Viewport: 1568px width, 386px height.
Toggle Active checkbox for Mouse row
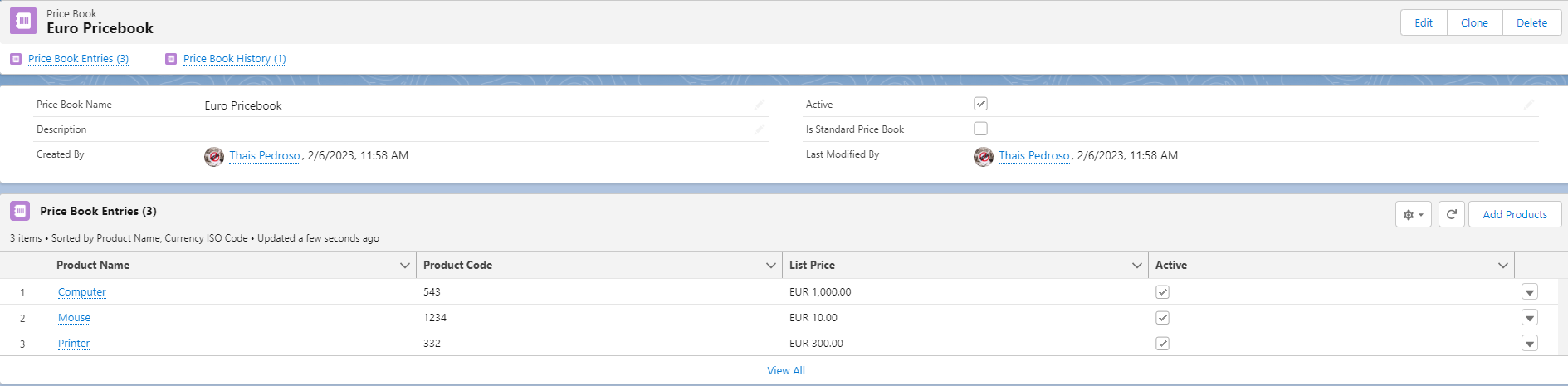[1162, 318]
